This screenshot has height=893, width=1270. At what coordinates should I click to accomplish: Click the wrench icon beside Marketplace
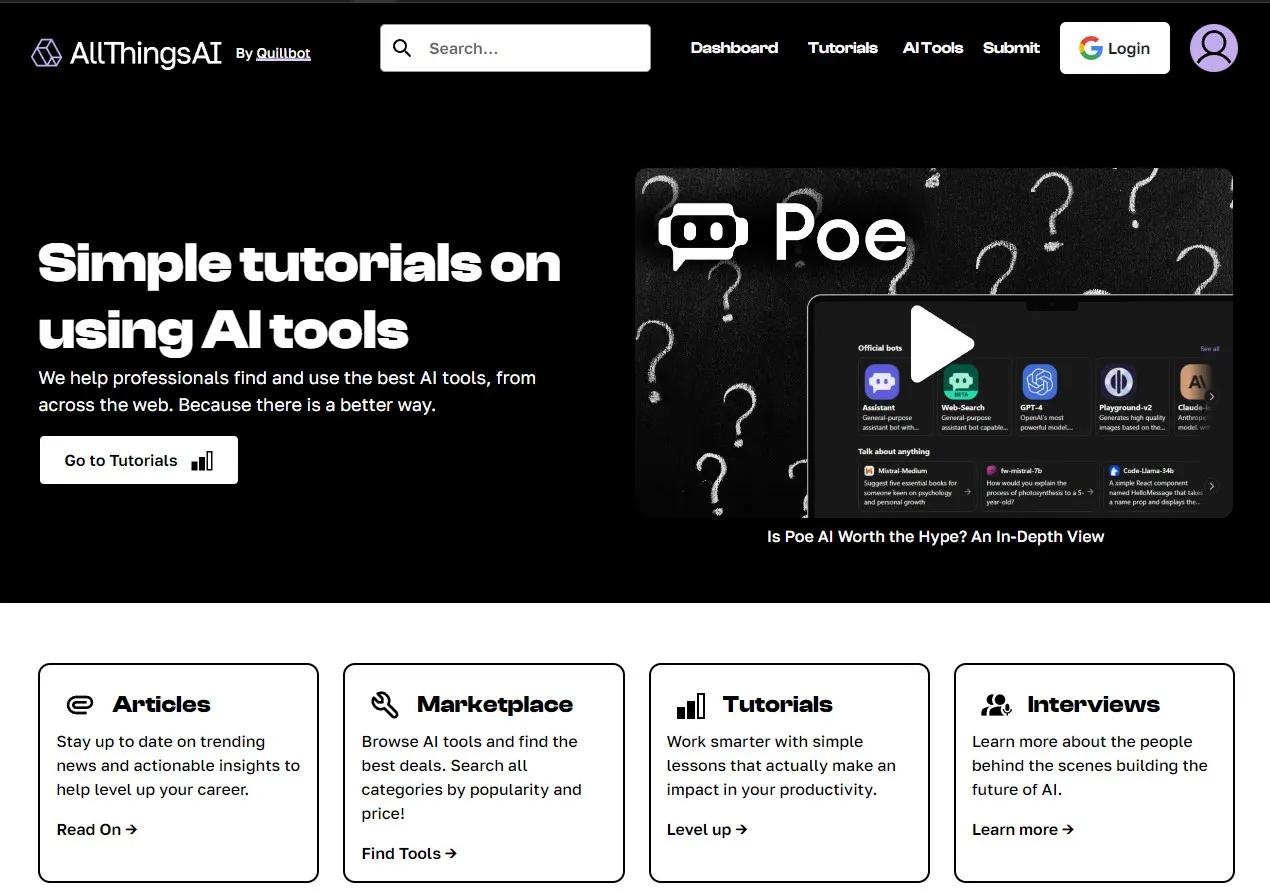coord(385,704)
